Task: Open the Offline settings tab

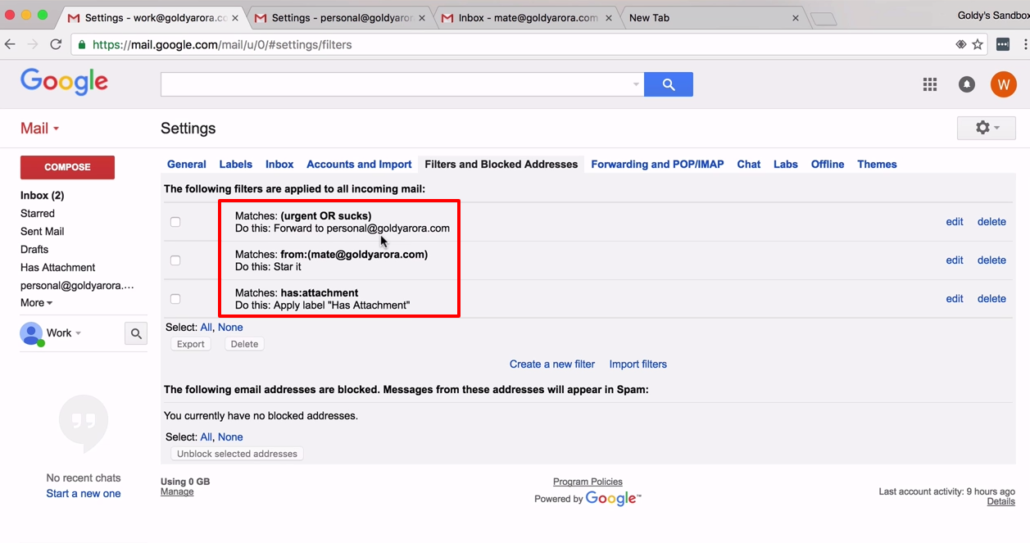Action: point(827,164)
